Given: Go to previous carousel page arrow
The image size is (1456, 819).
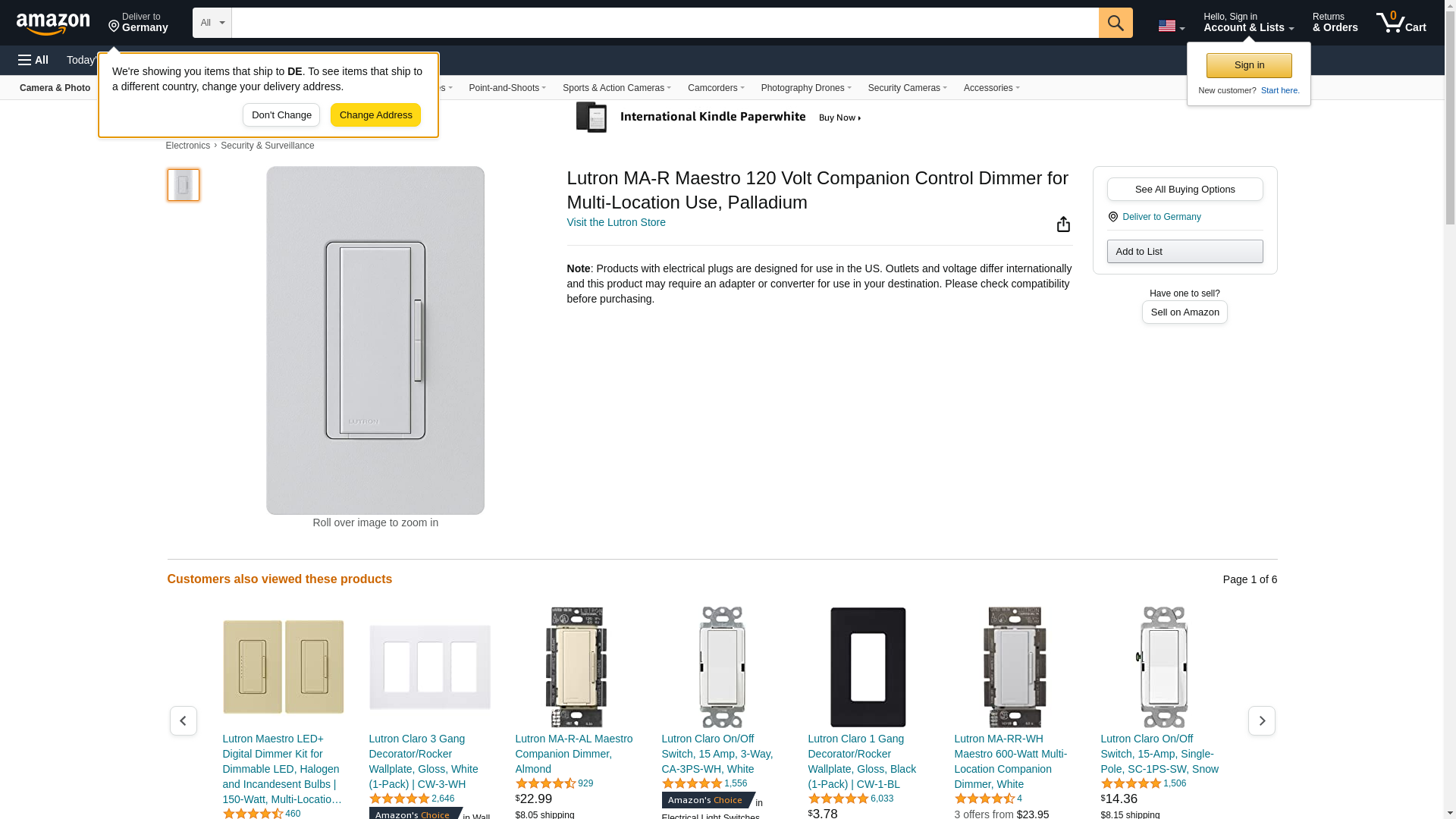Looking at the screenshot, I should (x=183, y=720).
